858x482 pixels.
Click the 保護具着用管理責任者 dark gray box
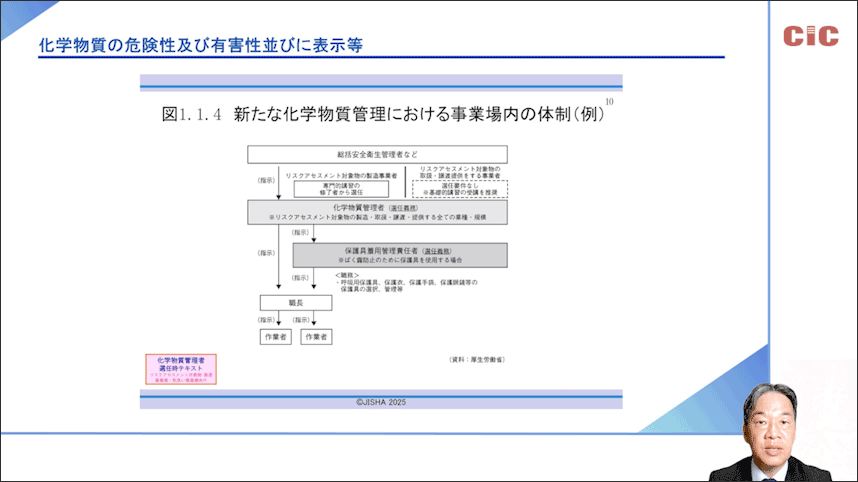point(400,253)
